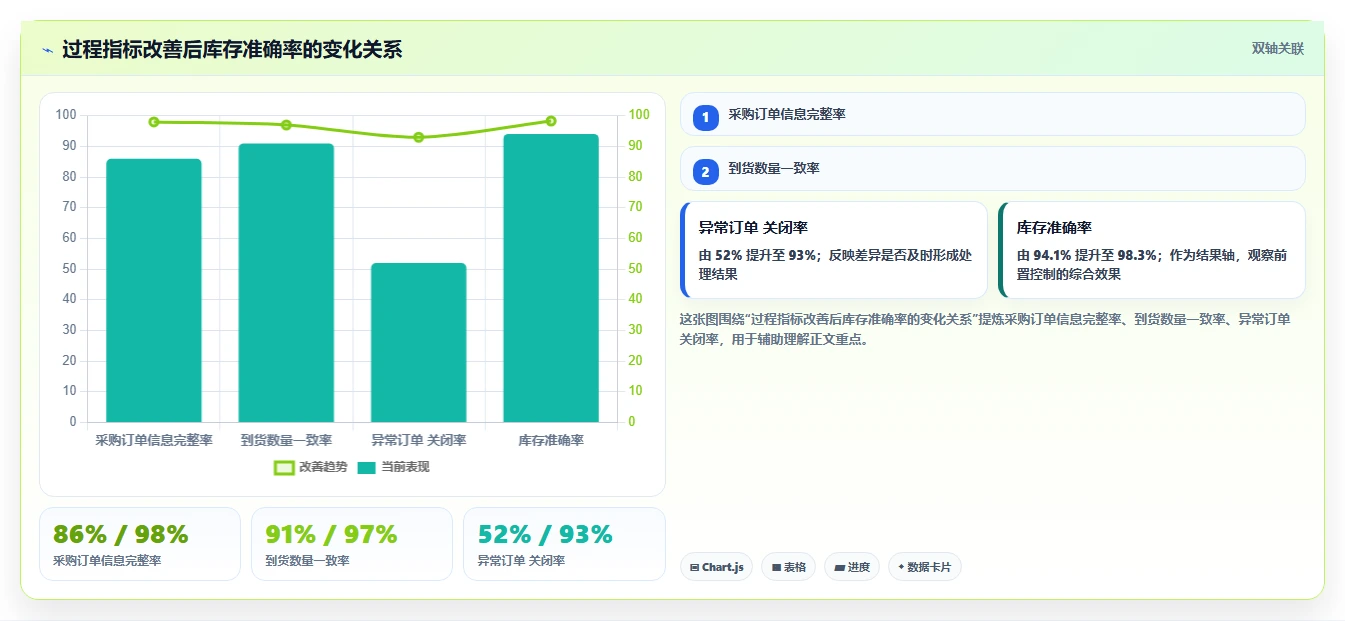Click the teal 当前表现 legend swatch
The height and width of the screenshot is (621, 1345).
(367, 467)
